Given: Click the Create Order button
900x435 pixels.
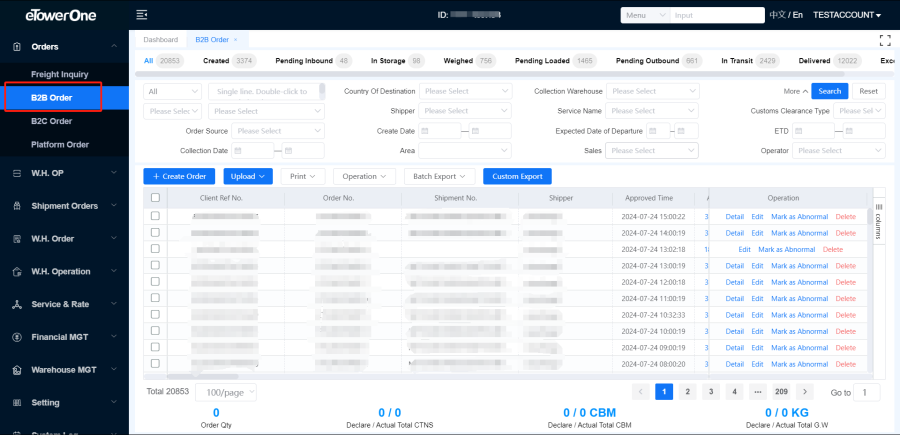Looking at the screenshot, I should (179, 176).
